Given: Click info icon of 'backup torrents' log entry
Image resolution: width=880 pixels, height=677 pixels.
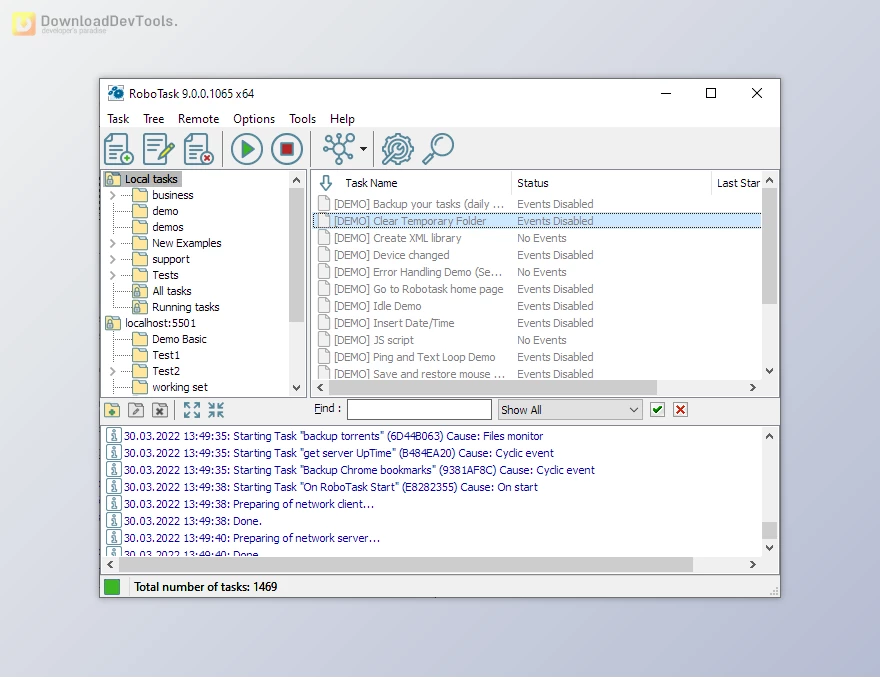Looking at the screenshot, I should click(x=113, y=436).
